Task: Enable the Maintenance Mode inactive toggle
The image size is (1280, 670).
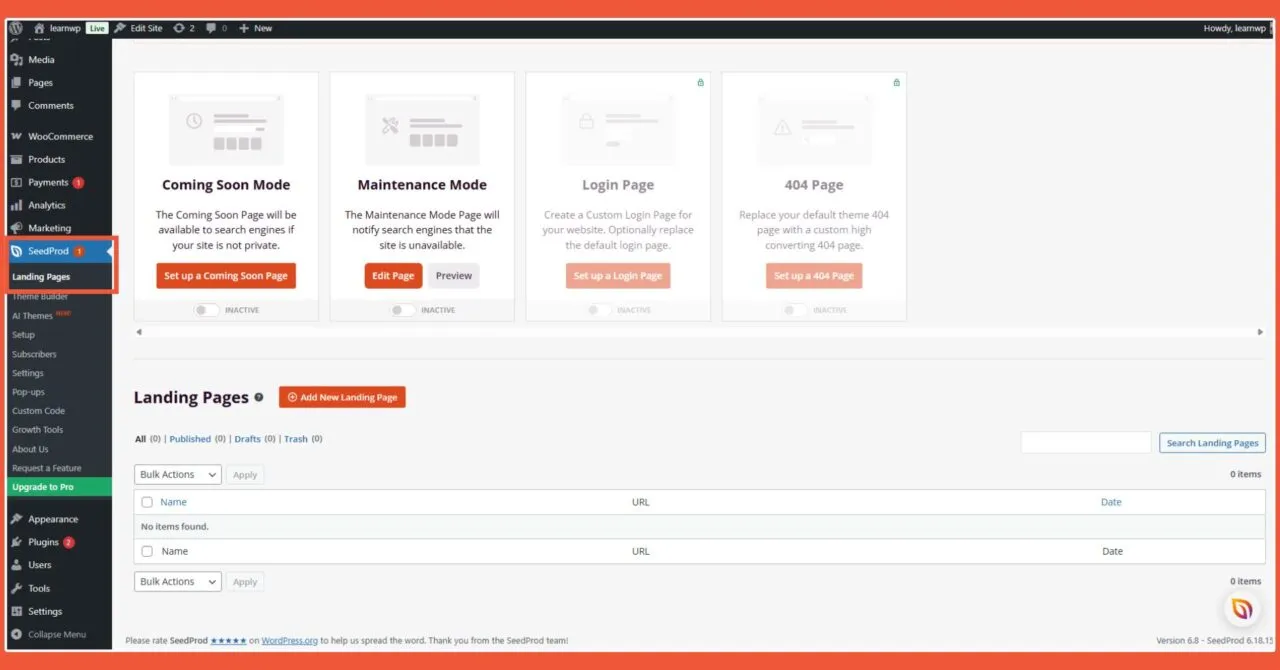Action: pos(403,310)
